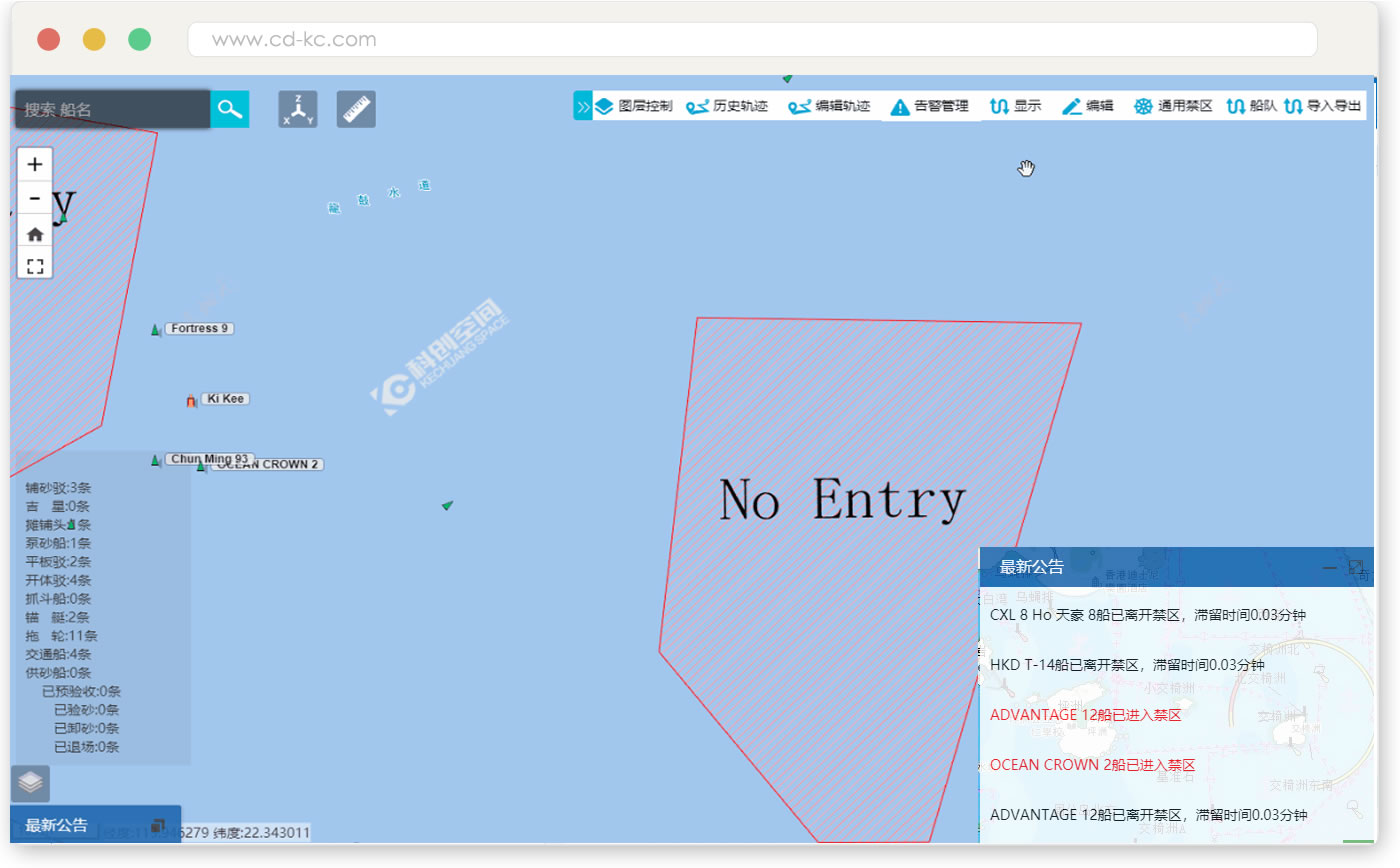The image size is (1400, 868).
Task: Open 通用禁区 restricted zone menu
Action: point(1173,106)
